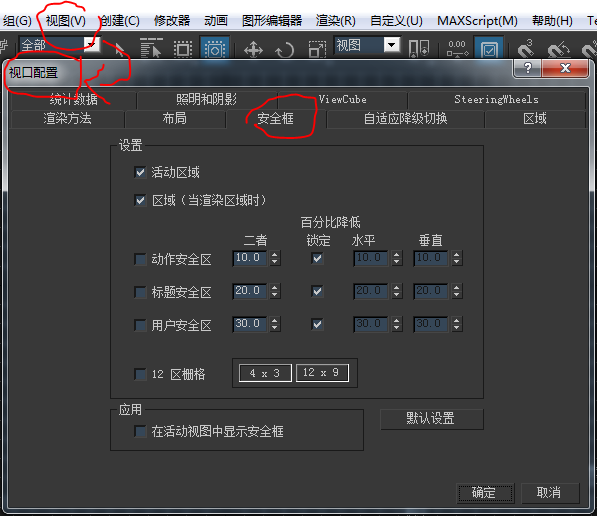Toggle angle snap icon
This screenshot has height=516, width=597.
(x=558, y=50)
